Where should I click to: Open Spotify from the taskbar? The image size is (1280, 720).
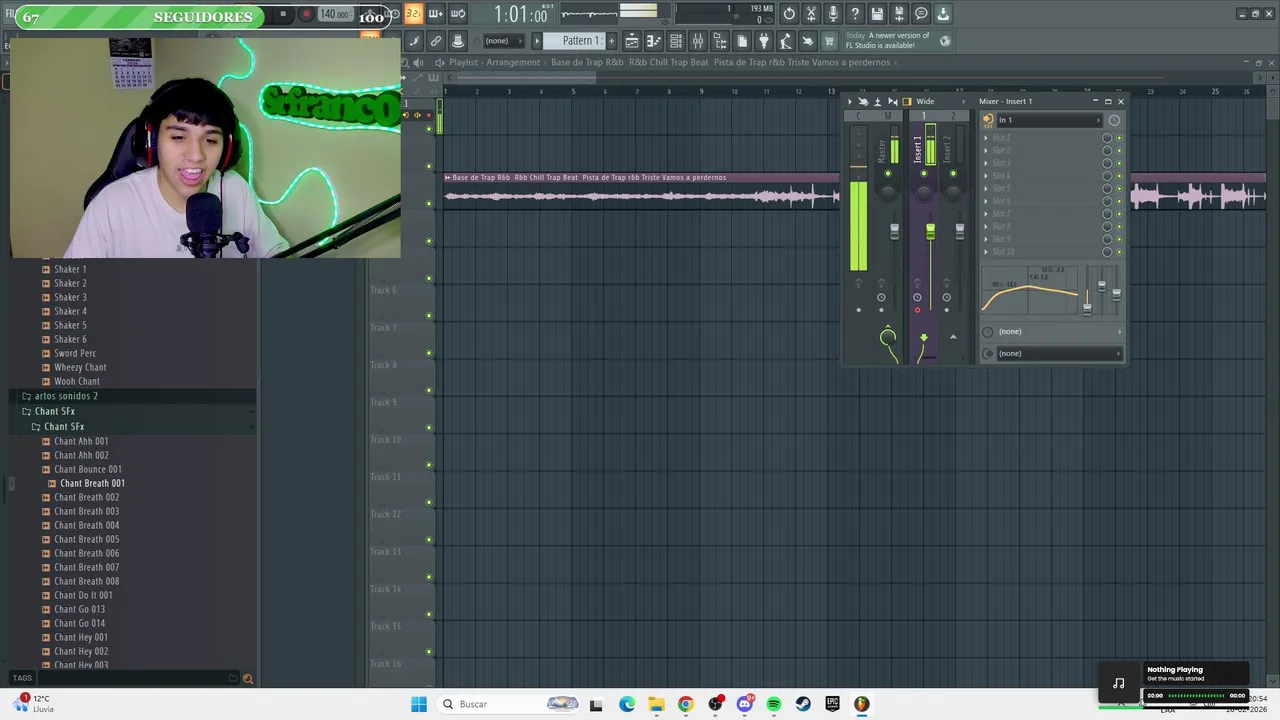[x=774, y=704]
